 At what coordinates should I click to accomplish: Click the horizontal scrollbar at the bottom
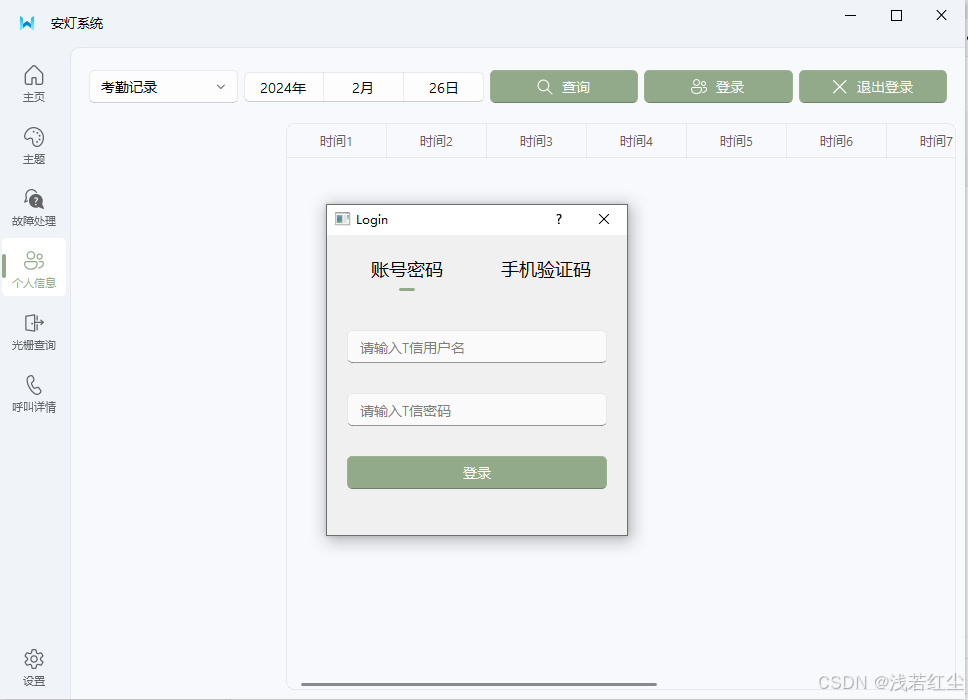click(x=400, y=683)
